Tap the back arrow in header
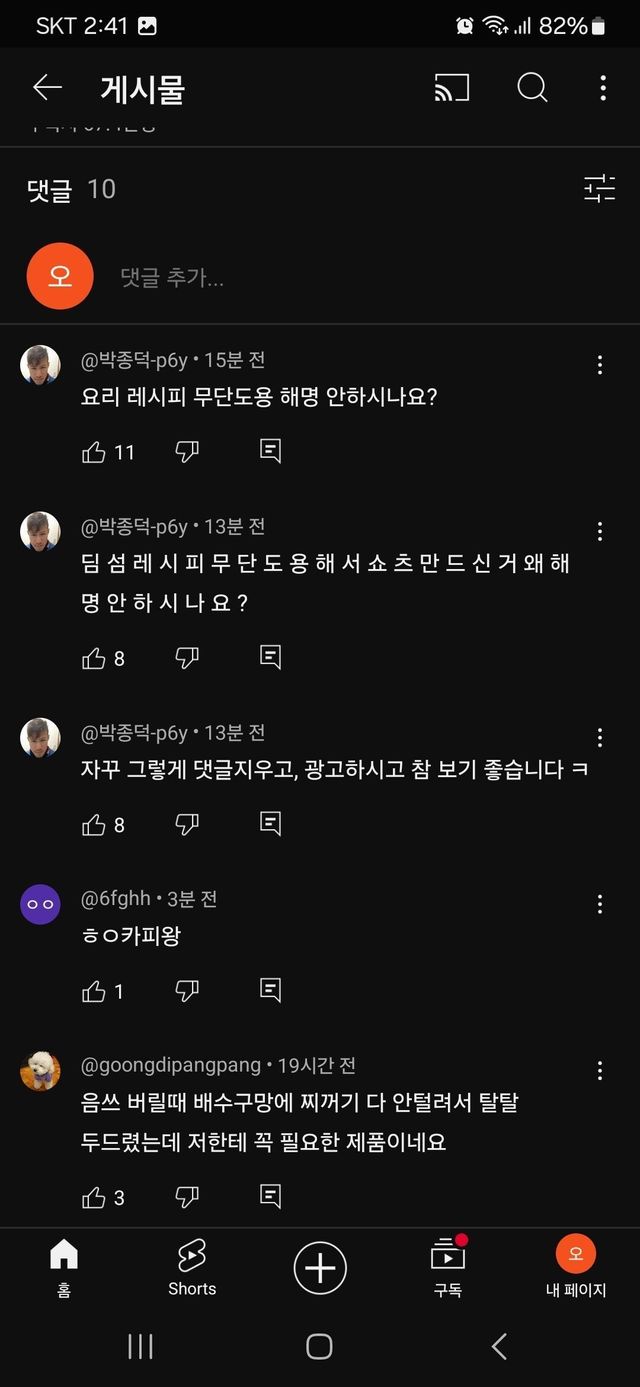Image resolution: width=640 pixels, height=1387 pixels. point(47,88)
